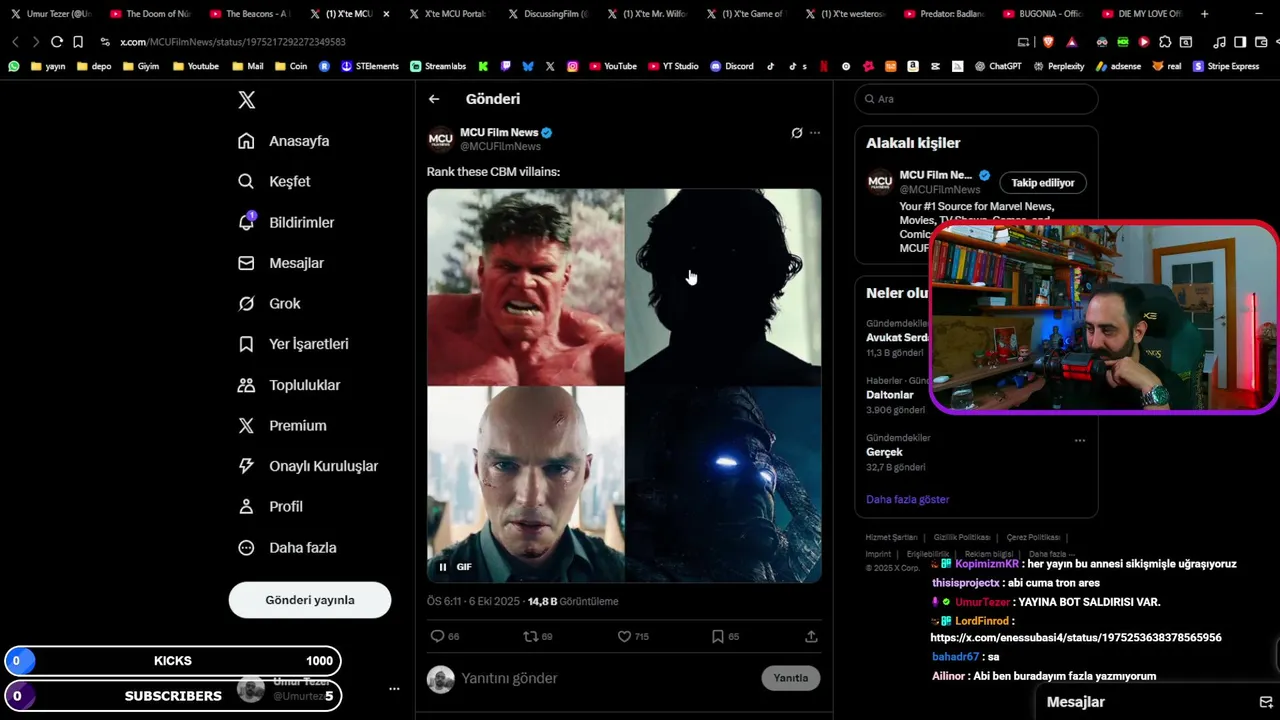Switch to BUGONIA YouTube tab
The image size is (1280, 720).
[1044, 14]
